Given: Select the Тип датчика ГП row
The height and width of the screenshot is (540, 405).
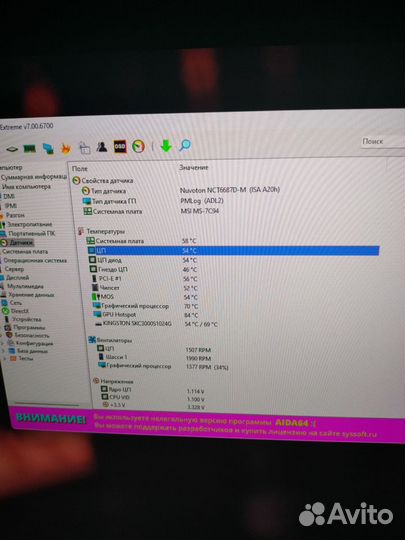Looking at the screenshot, I should [110, 201].
